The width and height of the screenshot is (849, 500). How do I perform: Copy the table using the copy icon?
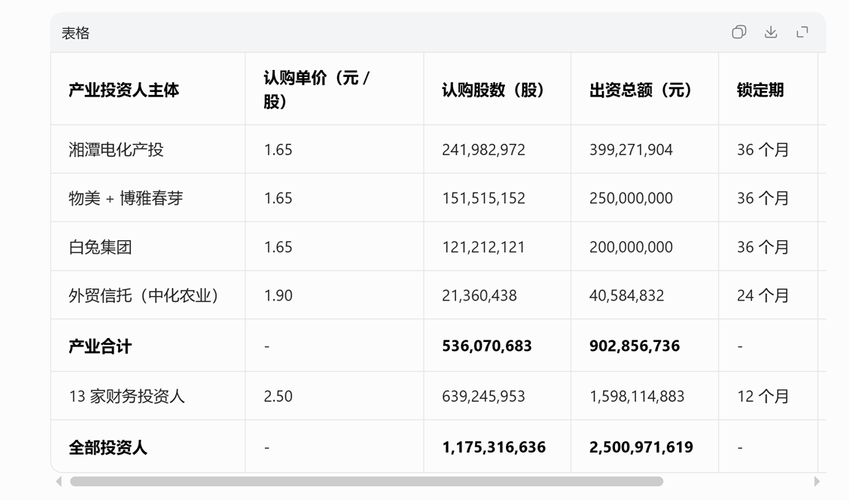click(x=739, y=32)
